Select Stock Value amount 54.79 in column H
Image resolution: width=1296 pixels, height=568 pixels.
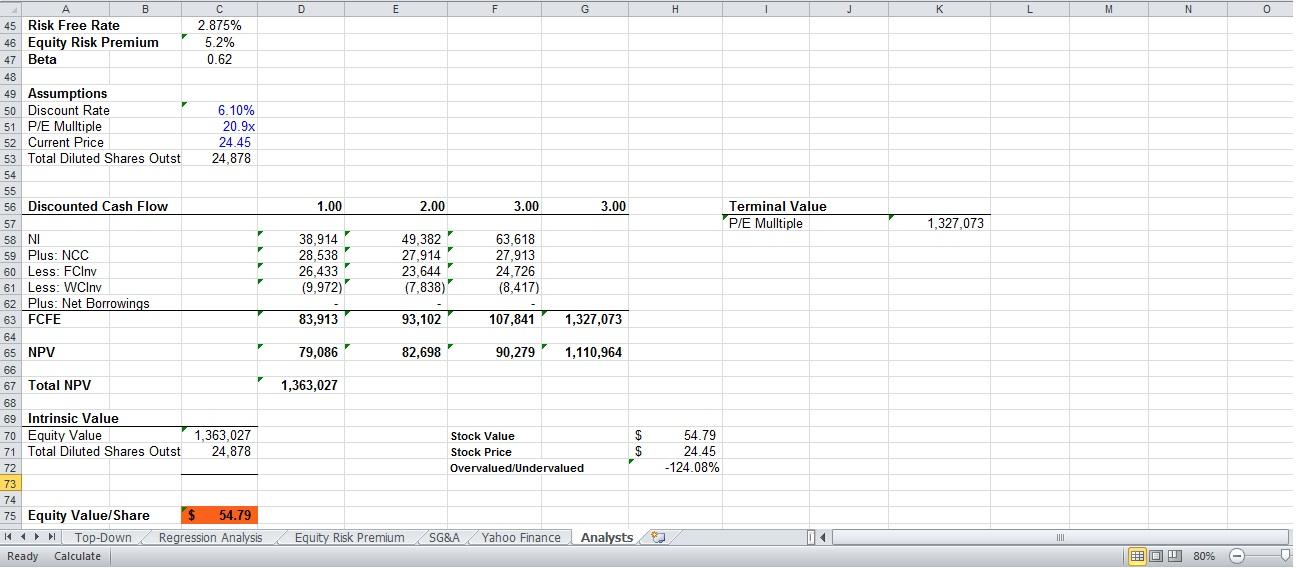pos(675,435)
